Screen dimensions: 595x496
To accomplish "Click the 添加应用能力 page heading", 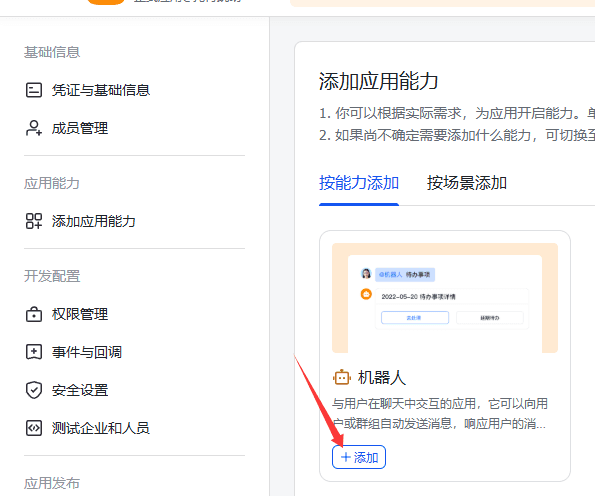I will click(379, 81).
